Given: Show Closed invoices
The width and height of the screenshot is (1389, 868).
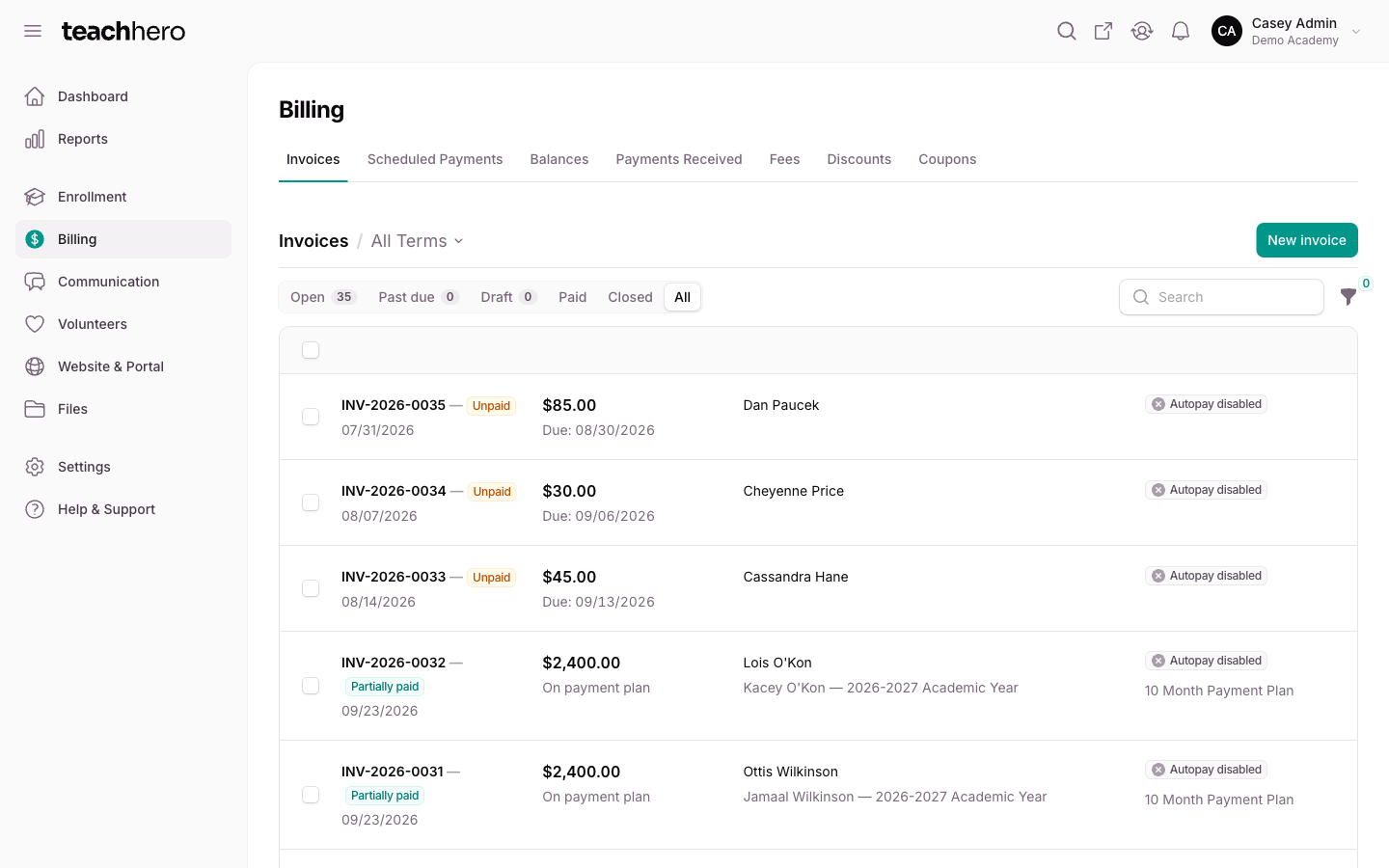Looking at the screenshot, I should tap(631, 297).
